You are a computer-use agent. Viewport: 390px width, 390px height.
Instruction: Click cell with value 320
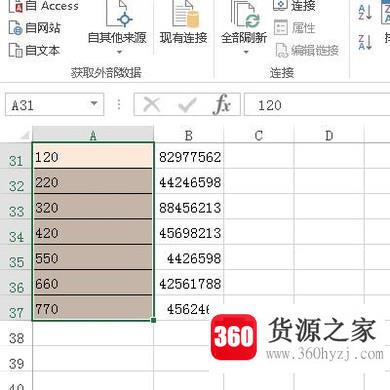click(93, 207)
